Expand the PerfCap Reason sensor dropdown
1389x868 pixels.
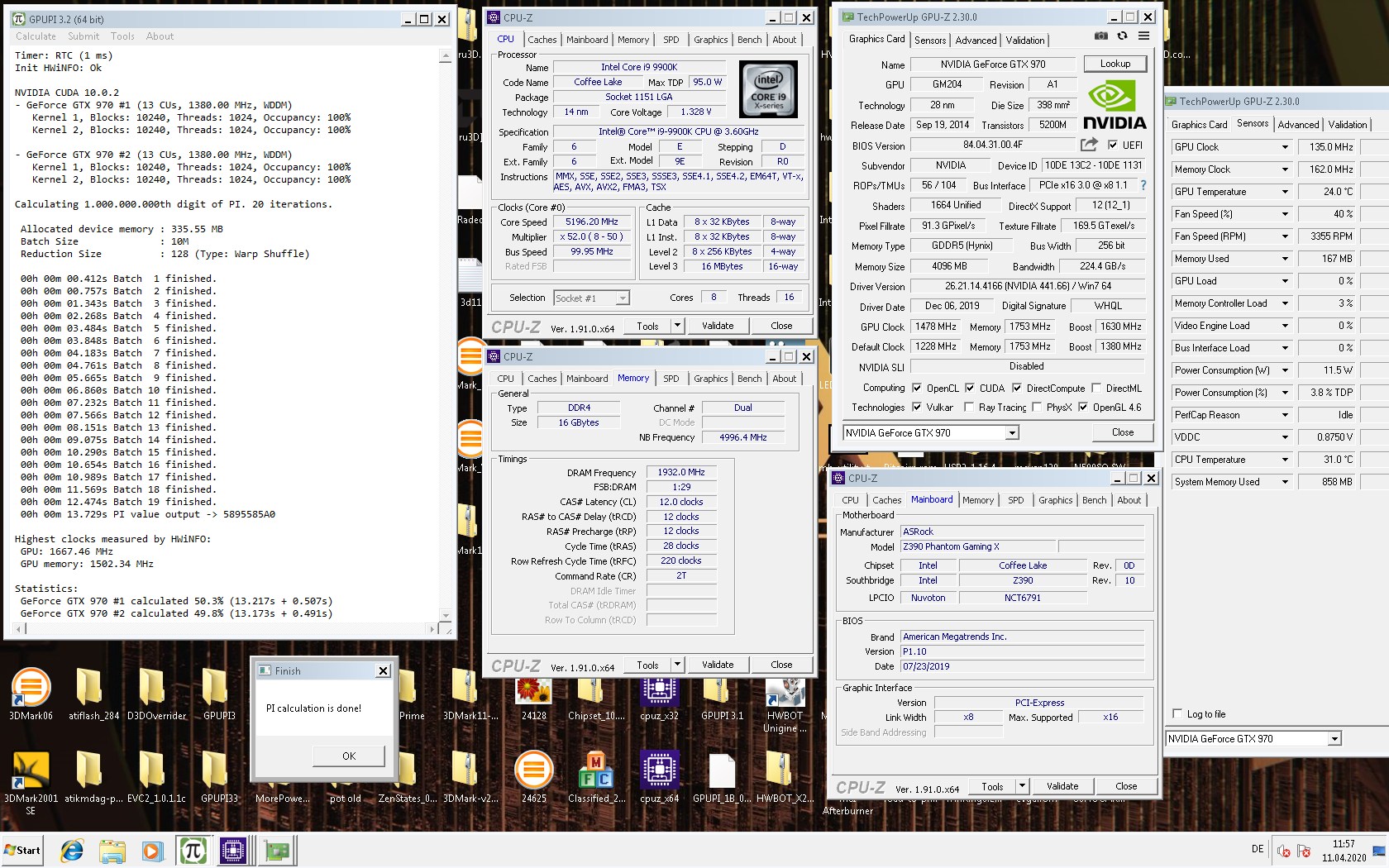pyautogui.click(x=1285, y=415)
